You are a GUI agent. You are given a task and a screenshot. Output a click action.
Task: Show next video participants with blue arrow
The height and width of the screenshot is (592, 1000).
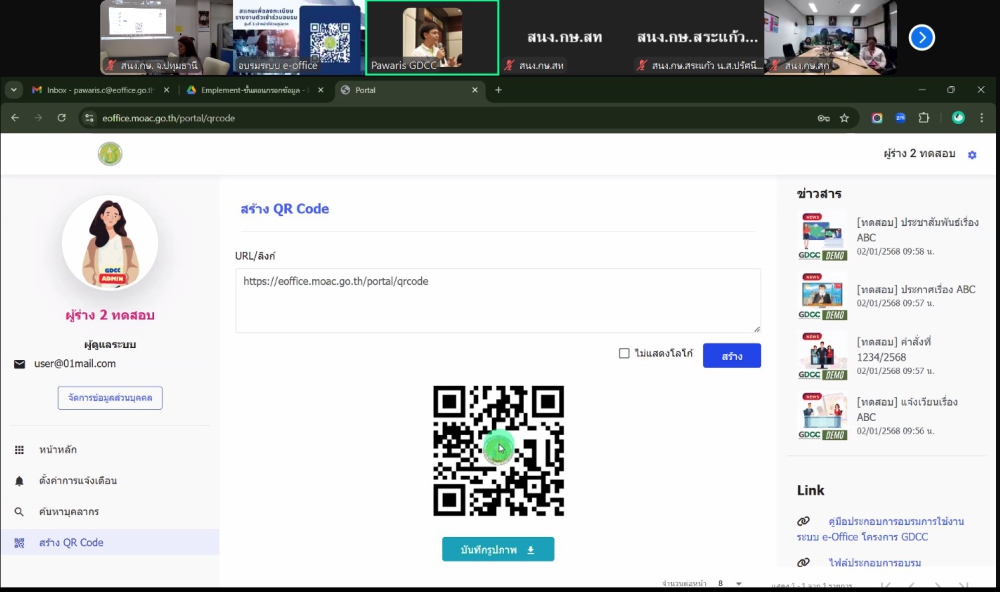pyautogui.click(x=921, y=37)
